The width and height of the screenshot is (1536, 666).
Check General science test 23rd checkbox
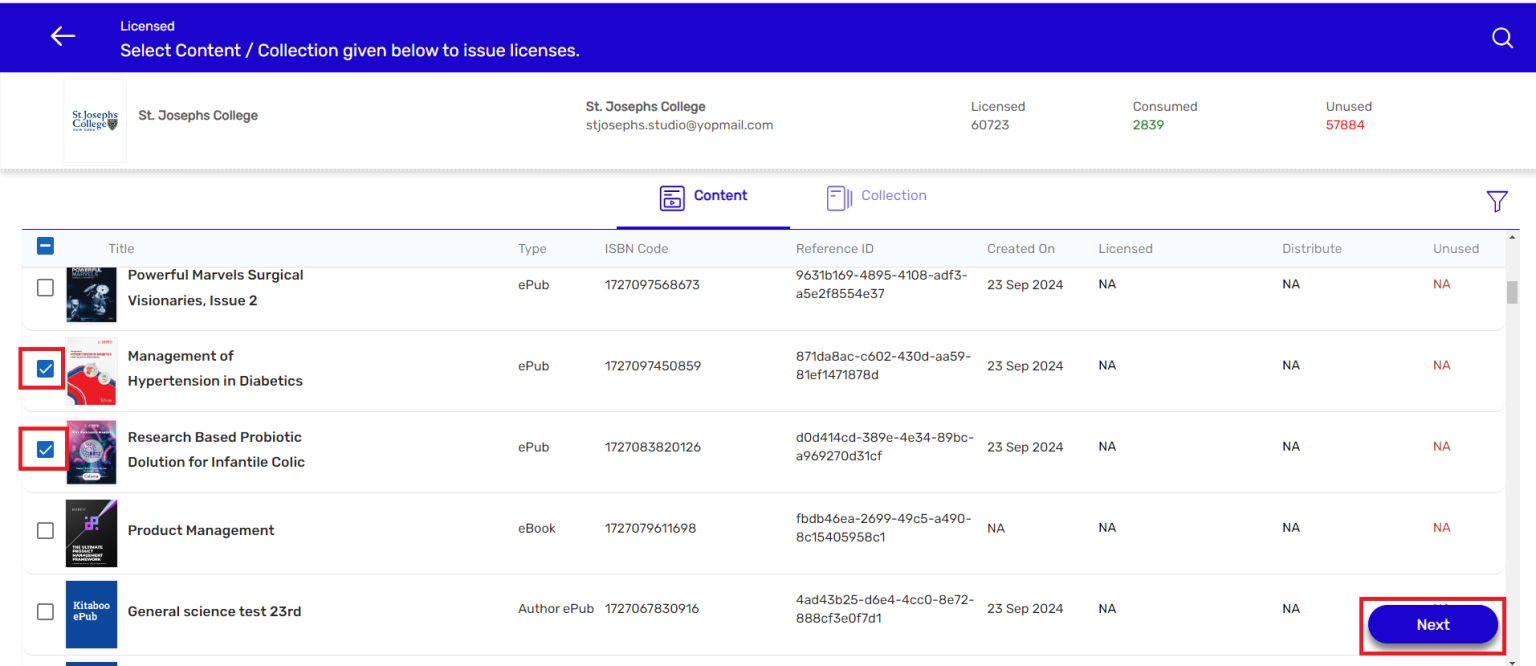(x=45, y=612)
